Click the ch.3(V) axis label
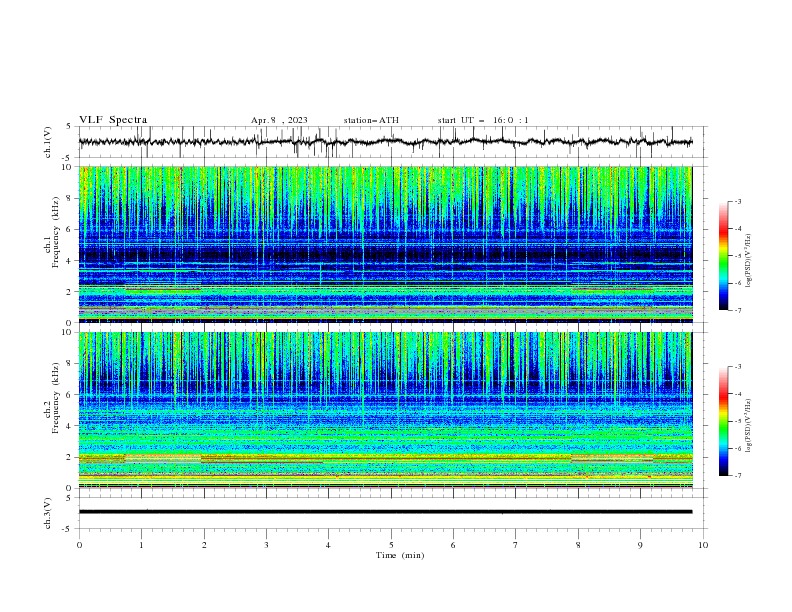The height and width of the screenshot is (612, 792). click(x=48, y=513)
